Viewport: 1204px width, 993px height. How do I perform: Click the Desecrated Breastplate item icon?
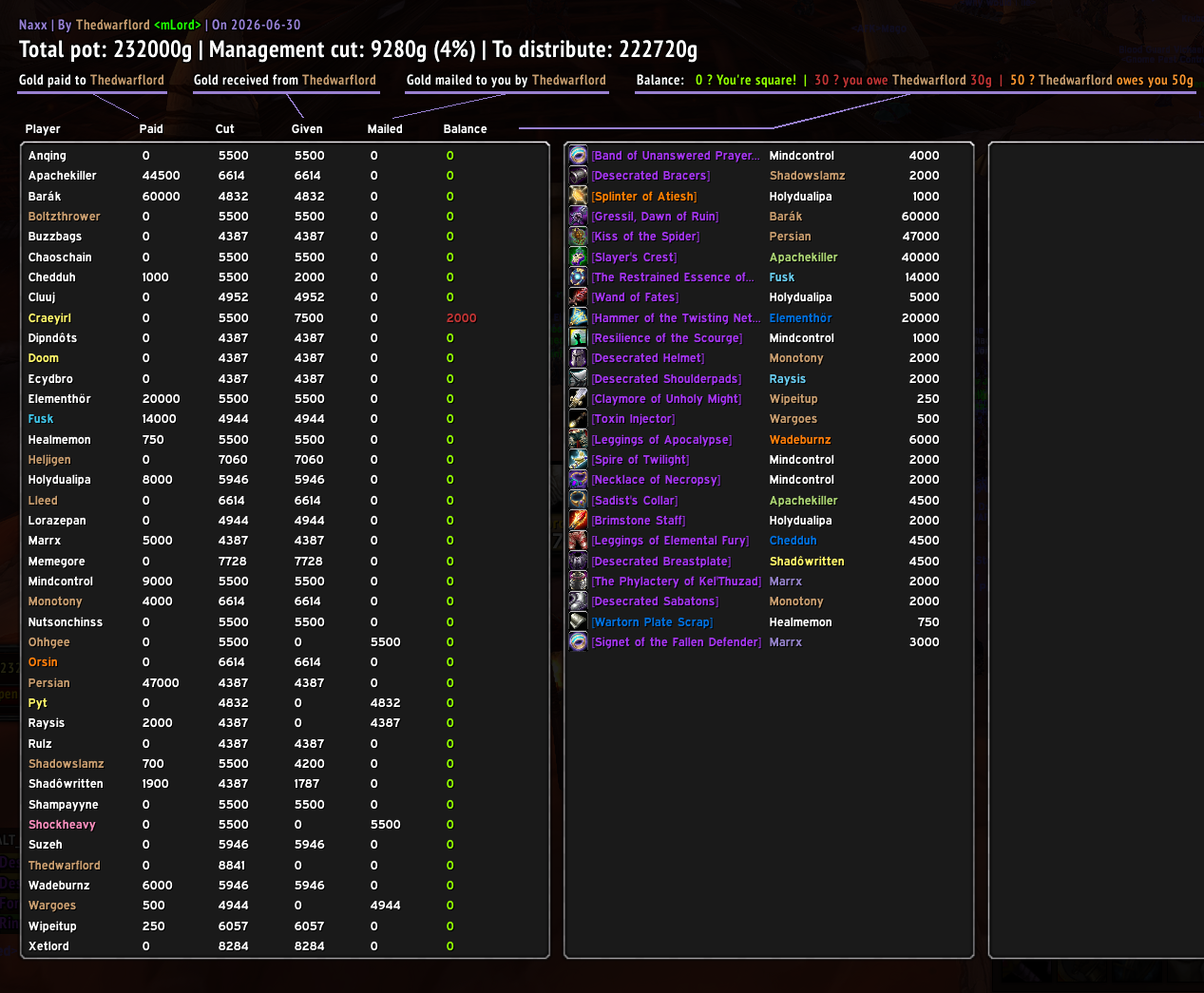click(x=578, y=561)
